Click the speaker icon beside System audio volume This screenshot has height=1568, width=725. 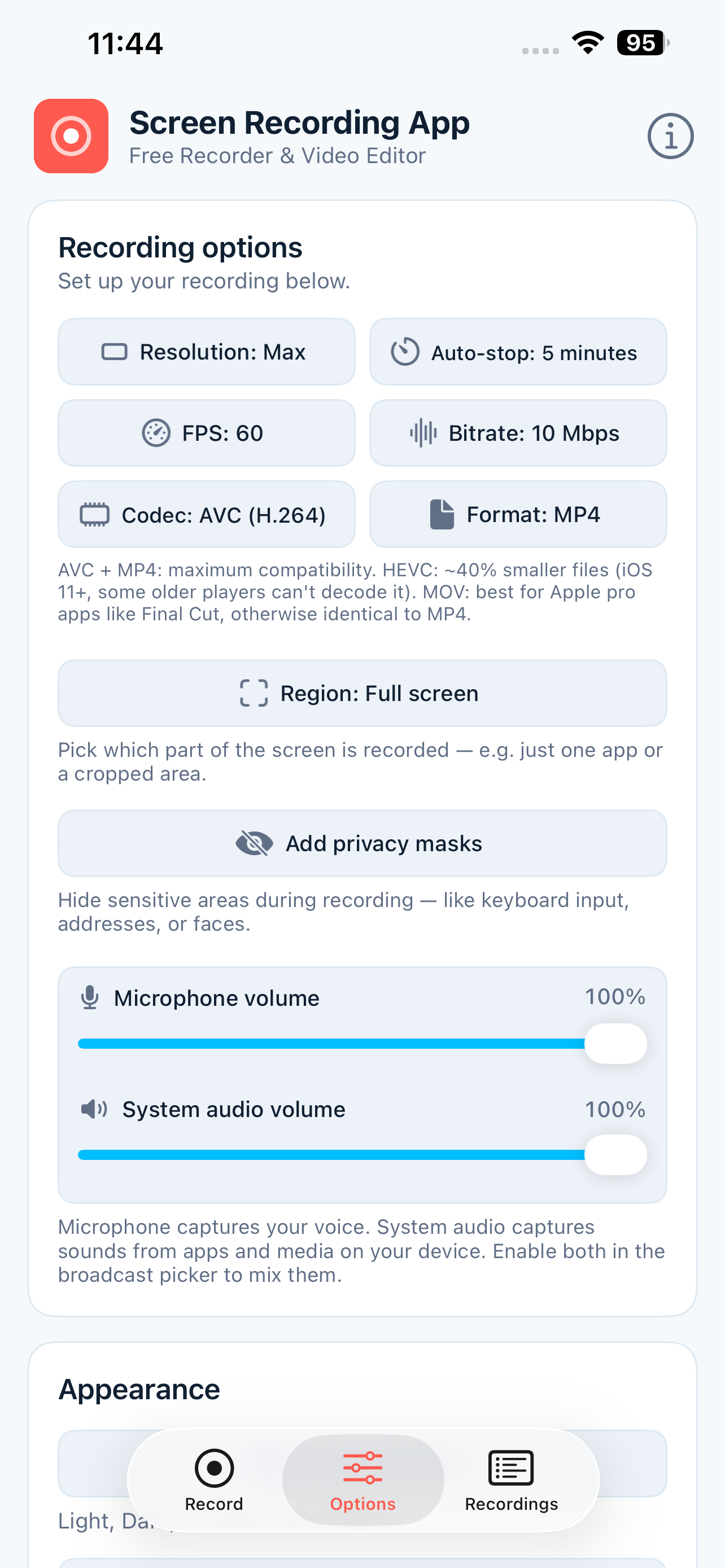[94, 1109]
